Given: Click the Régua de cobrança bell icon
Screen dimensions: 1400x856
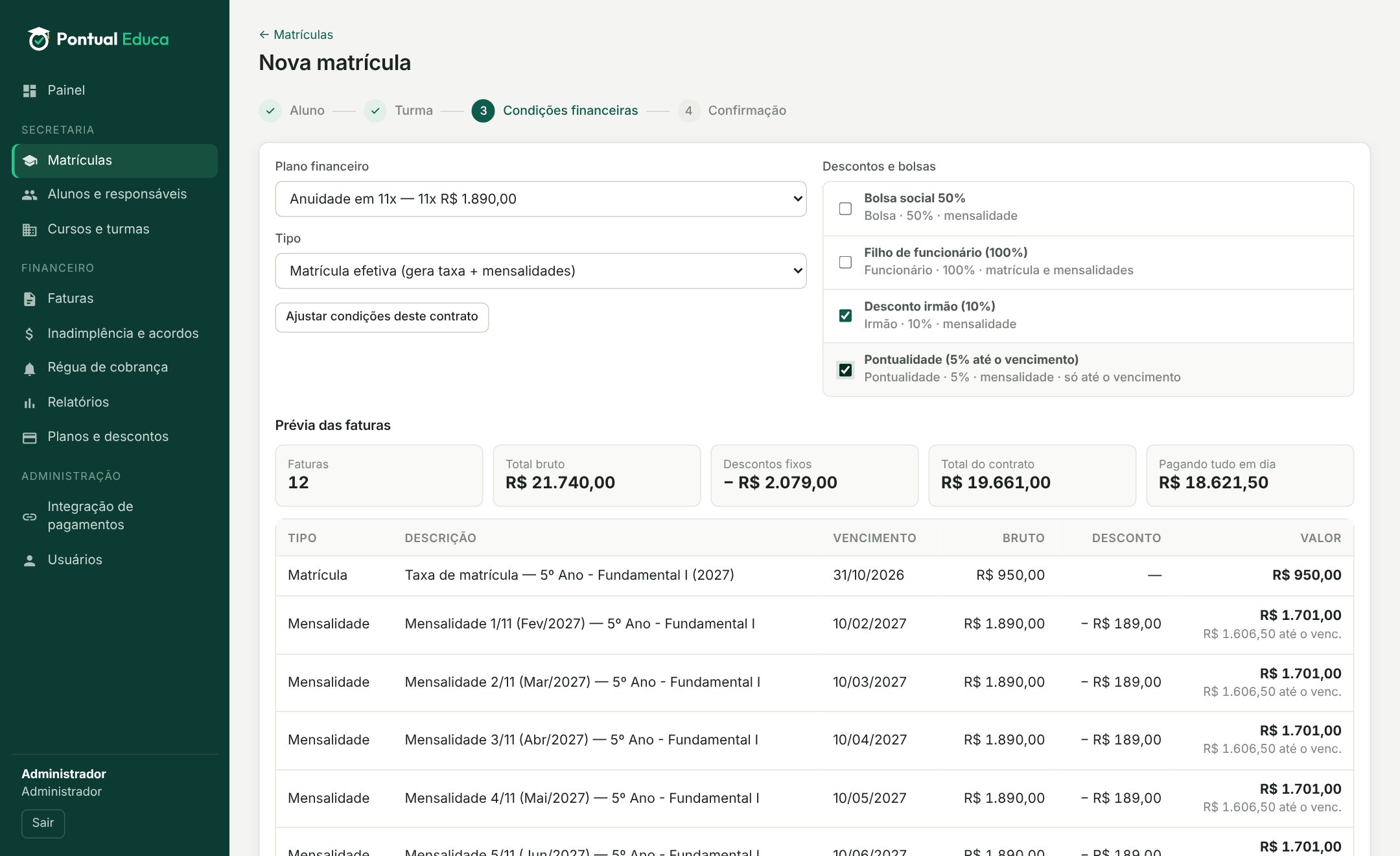Looking at the screenshot, I should 29,368.
